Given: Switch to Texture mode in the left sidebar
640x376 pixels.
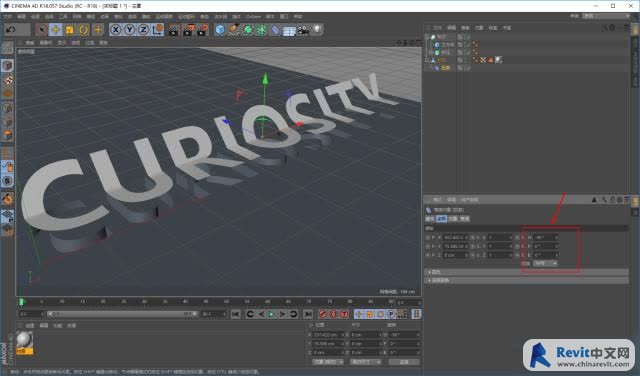Looking at the screenshot, I should [x=7, y=80].
